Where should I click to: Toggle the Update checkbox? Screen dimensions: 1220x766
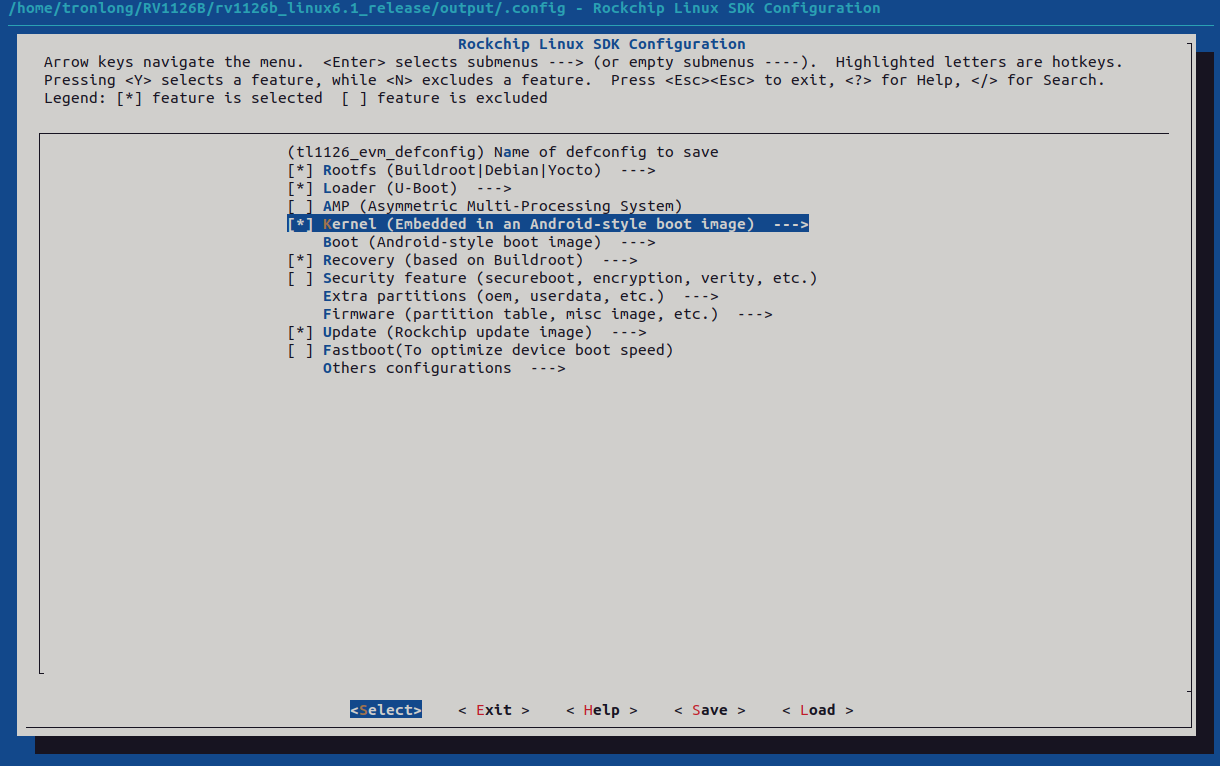300,332
